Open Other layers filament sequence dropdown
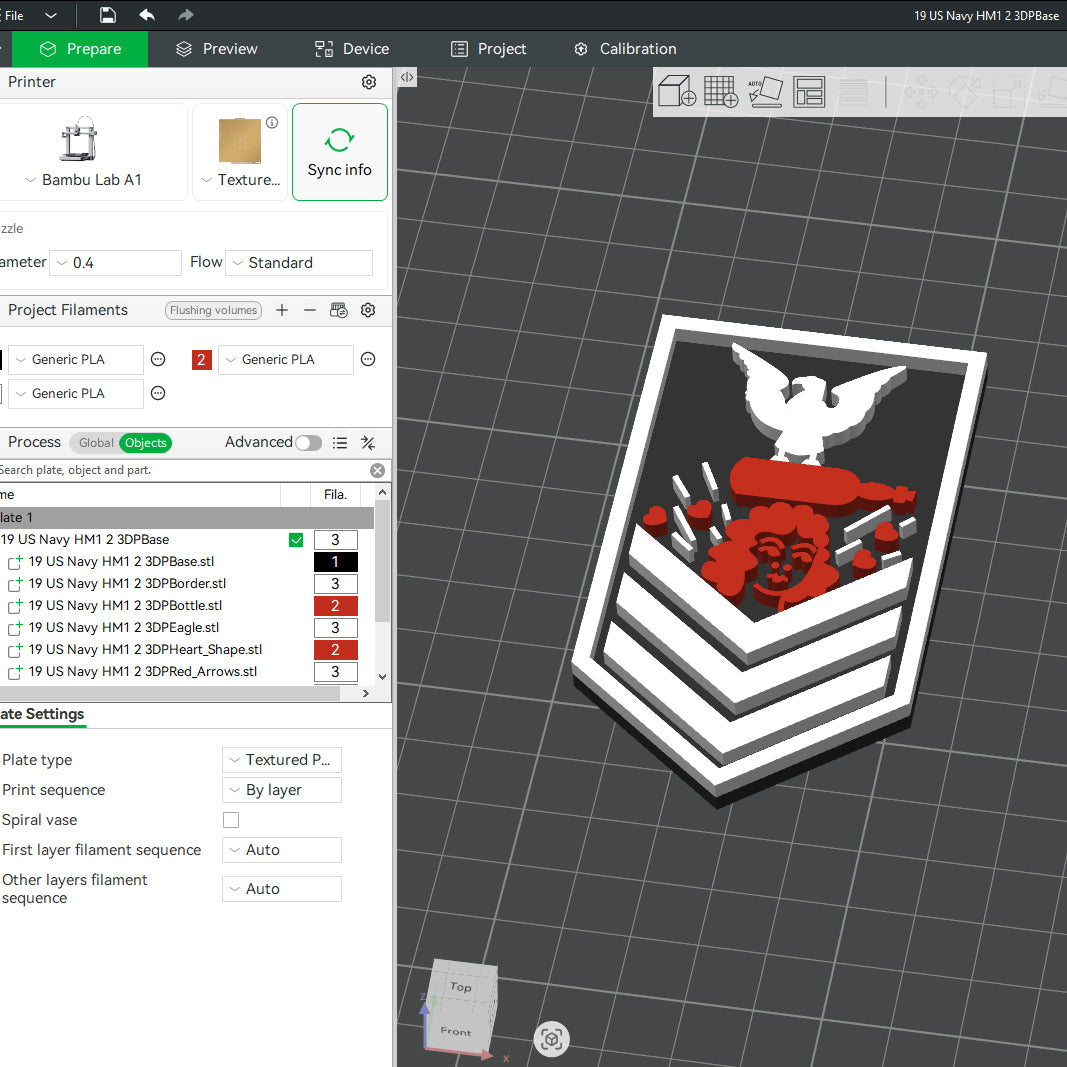Viewport: 1067px width, 1067px height. 282,889
